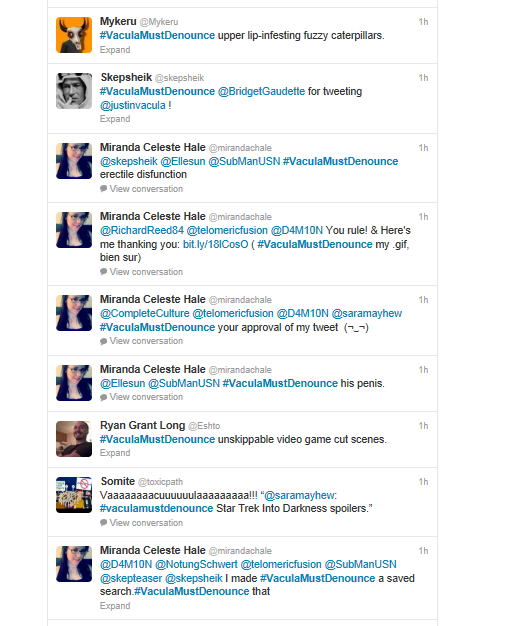The width and height of the screenshot is (512, 626).
Task: Open the @toxicpath handle next to Somite
Action: pos(160,482)
